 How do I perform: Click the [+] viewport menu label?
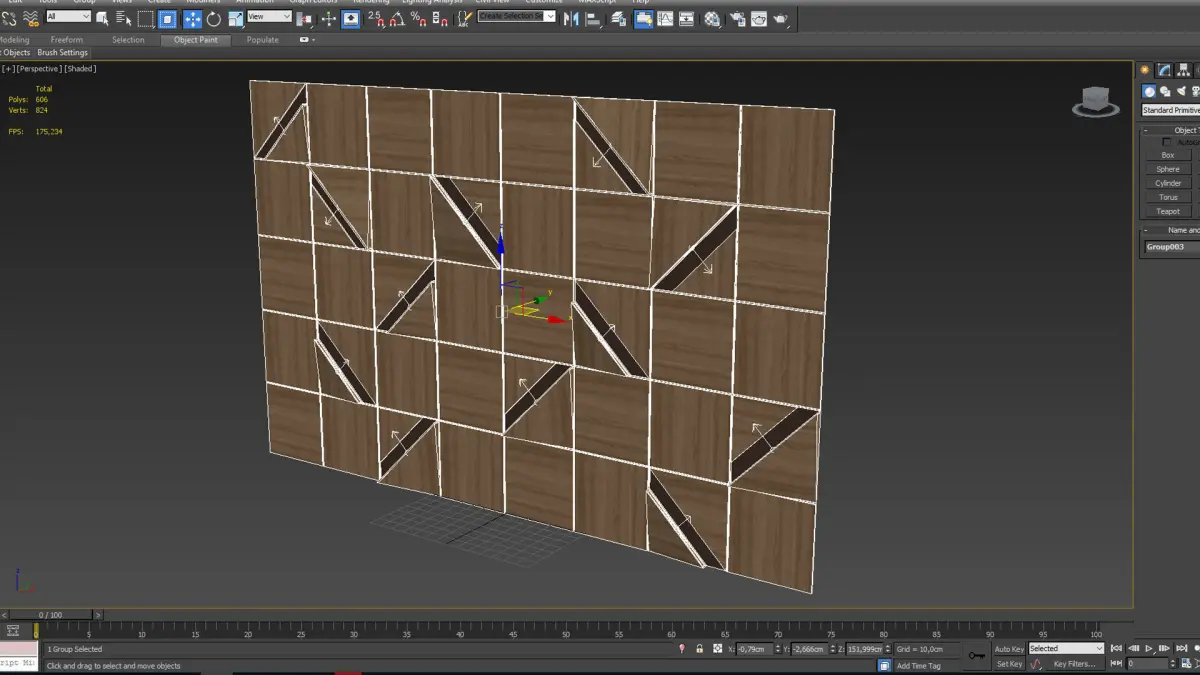coord(8,69)
